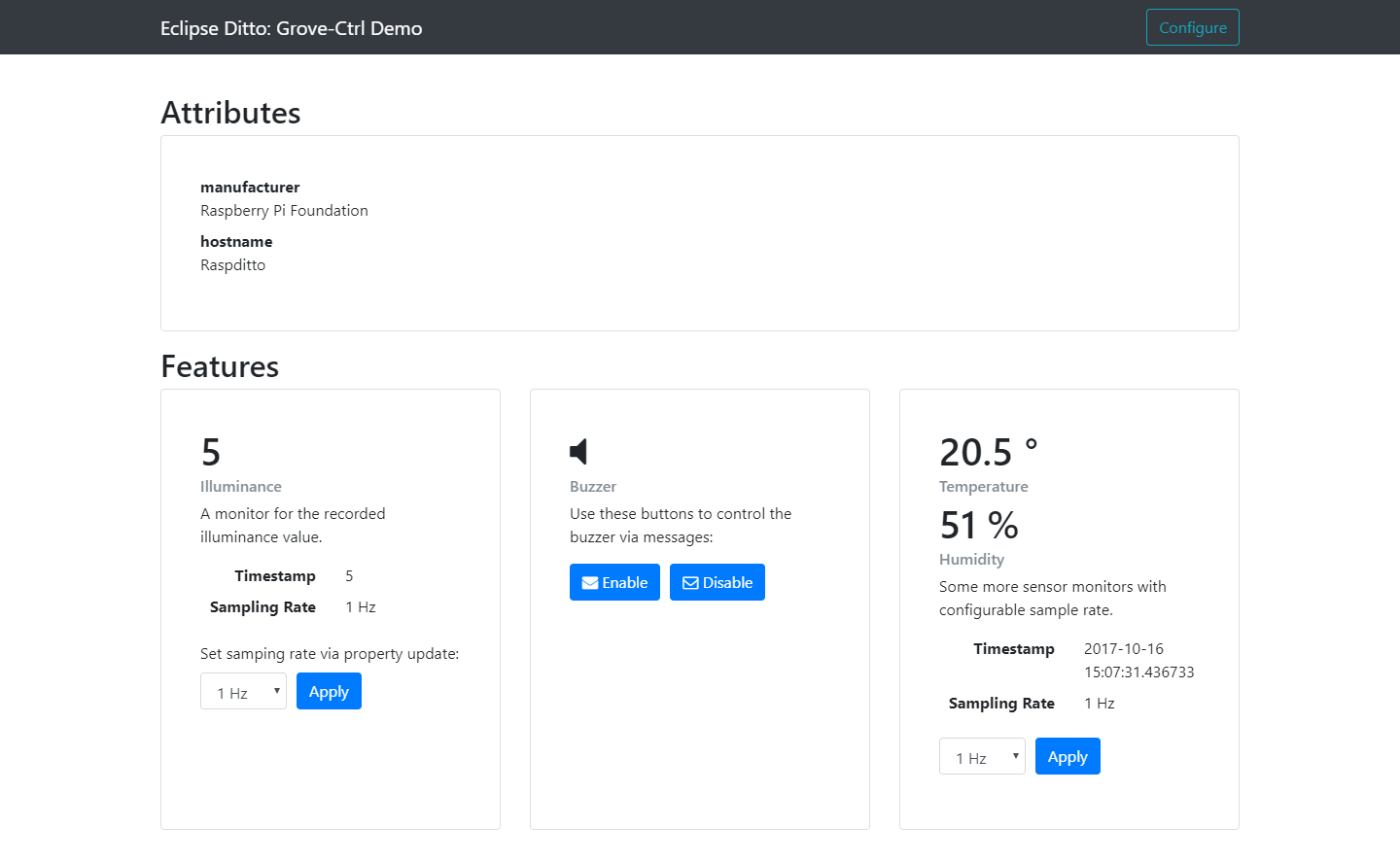This screenshot has height=862, width=1400.
Task: Click the Configure button in header
Action: coord(1192,27)
